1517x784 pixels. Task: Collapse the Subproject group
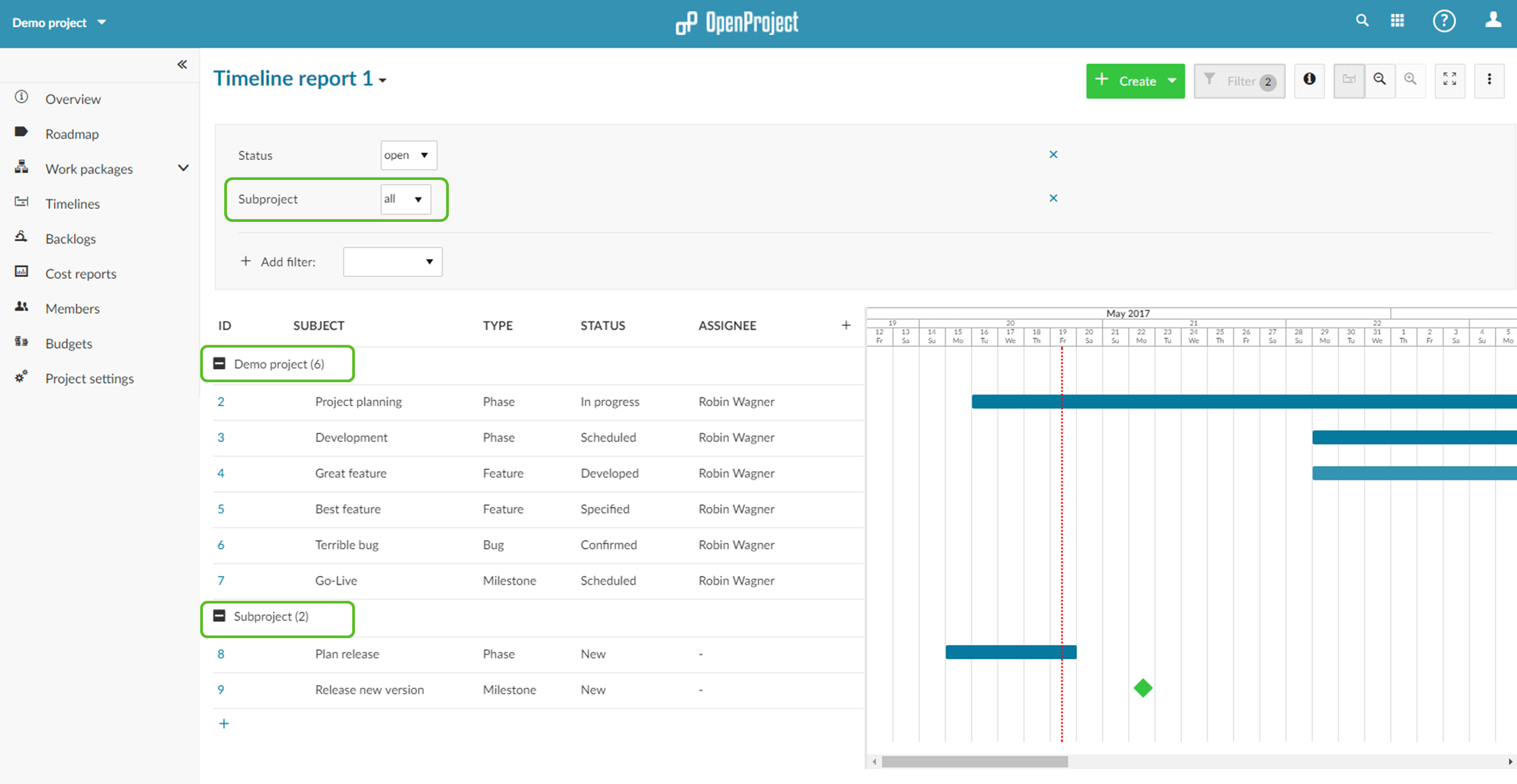coord(219,616)
